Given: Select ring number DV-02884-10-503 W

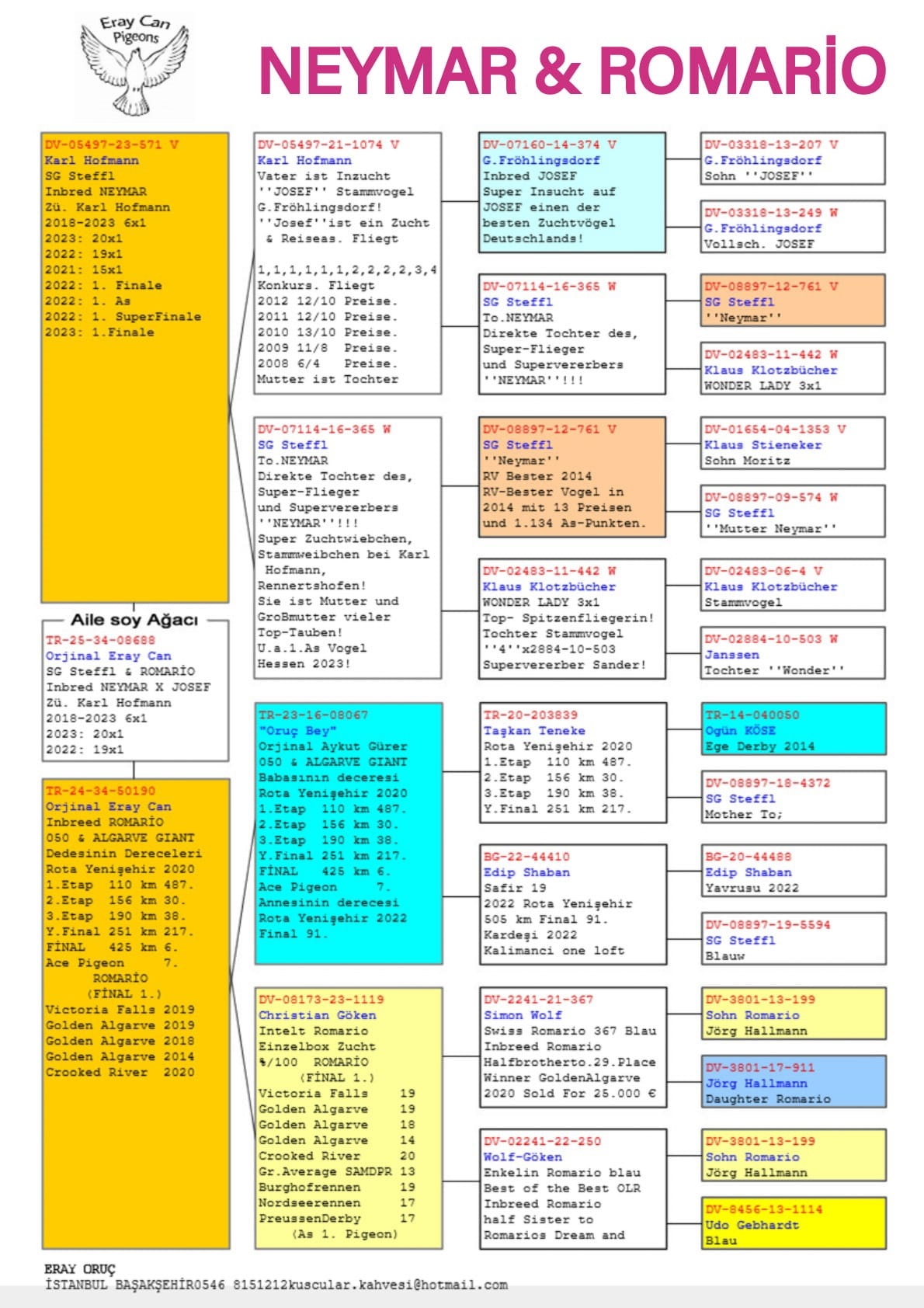Looking at the screenshot, I should click(x=771, y=639).
